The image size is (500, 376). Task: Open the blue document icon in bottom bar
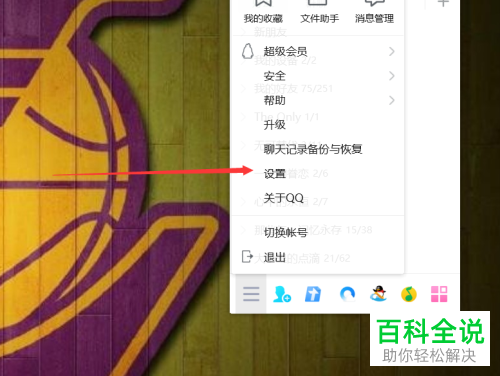313,294
